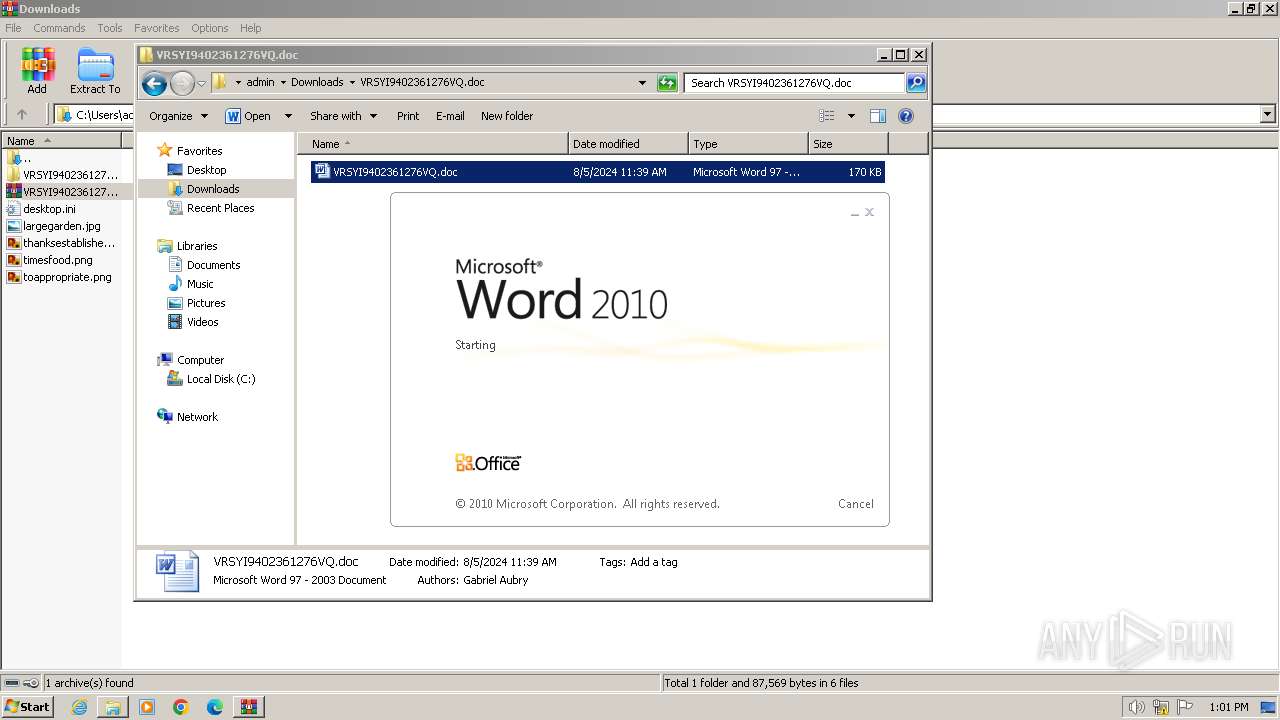This screenshot has width=1280, height=720.
Task: Sort by Type column header
Action: click(x=748, y=144)
